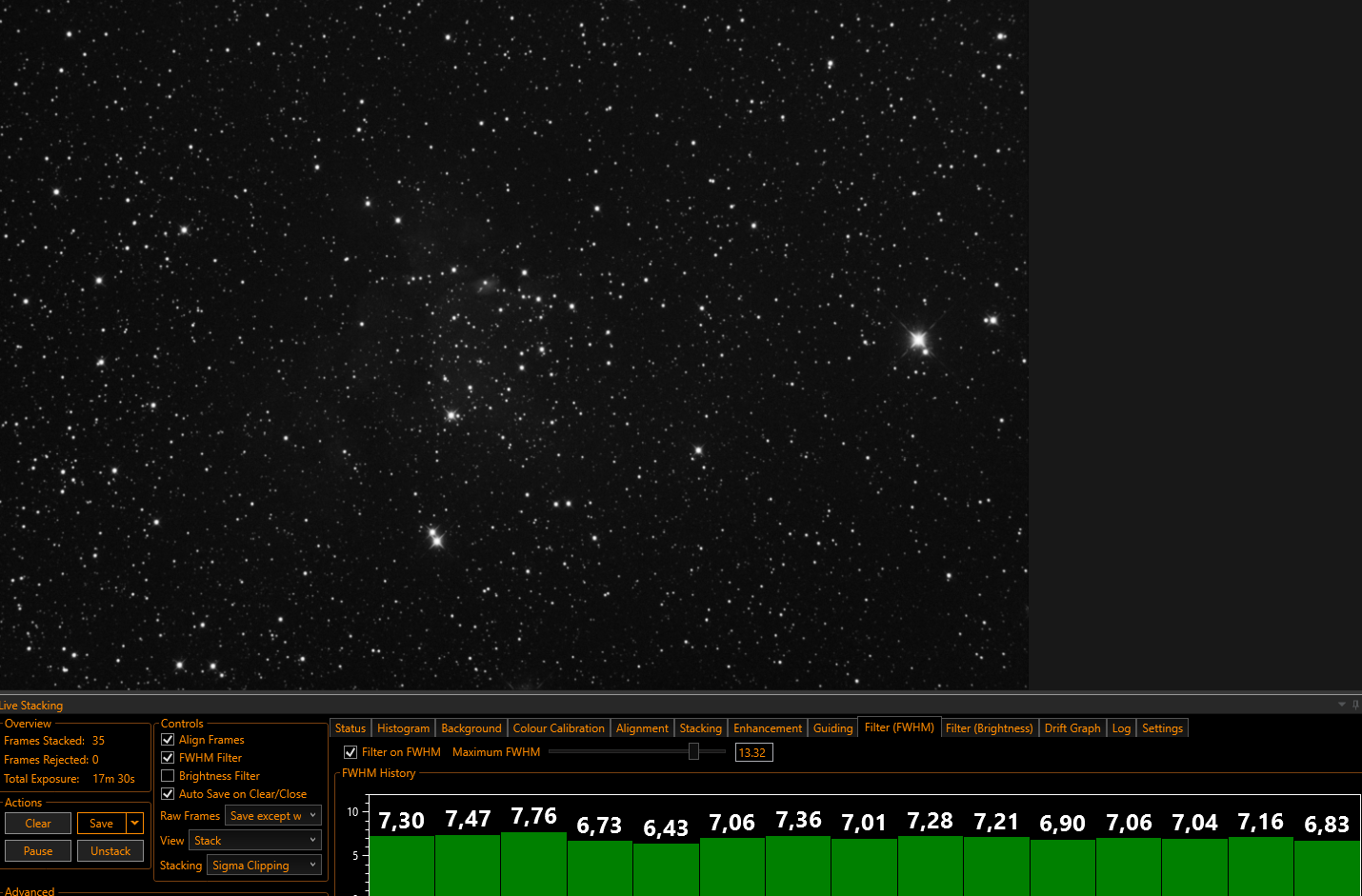This screenshot has height=896, width=1362.
Task: Click the FWHM bar showing 7,76
Action: pos(533,864)
